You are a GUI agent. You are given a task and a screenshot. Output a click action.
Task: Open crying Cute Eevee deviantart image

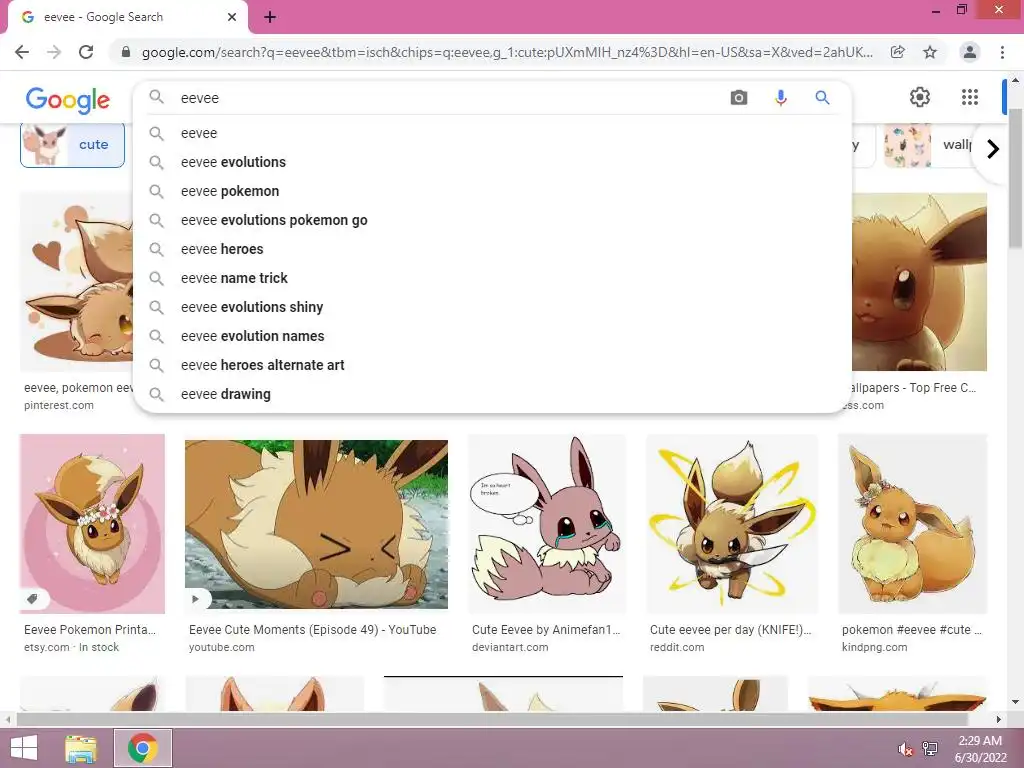point(546,524)
